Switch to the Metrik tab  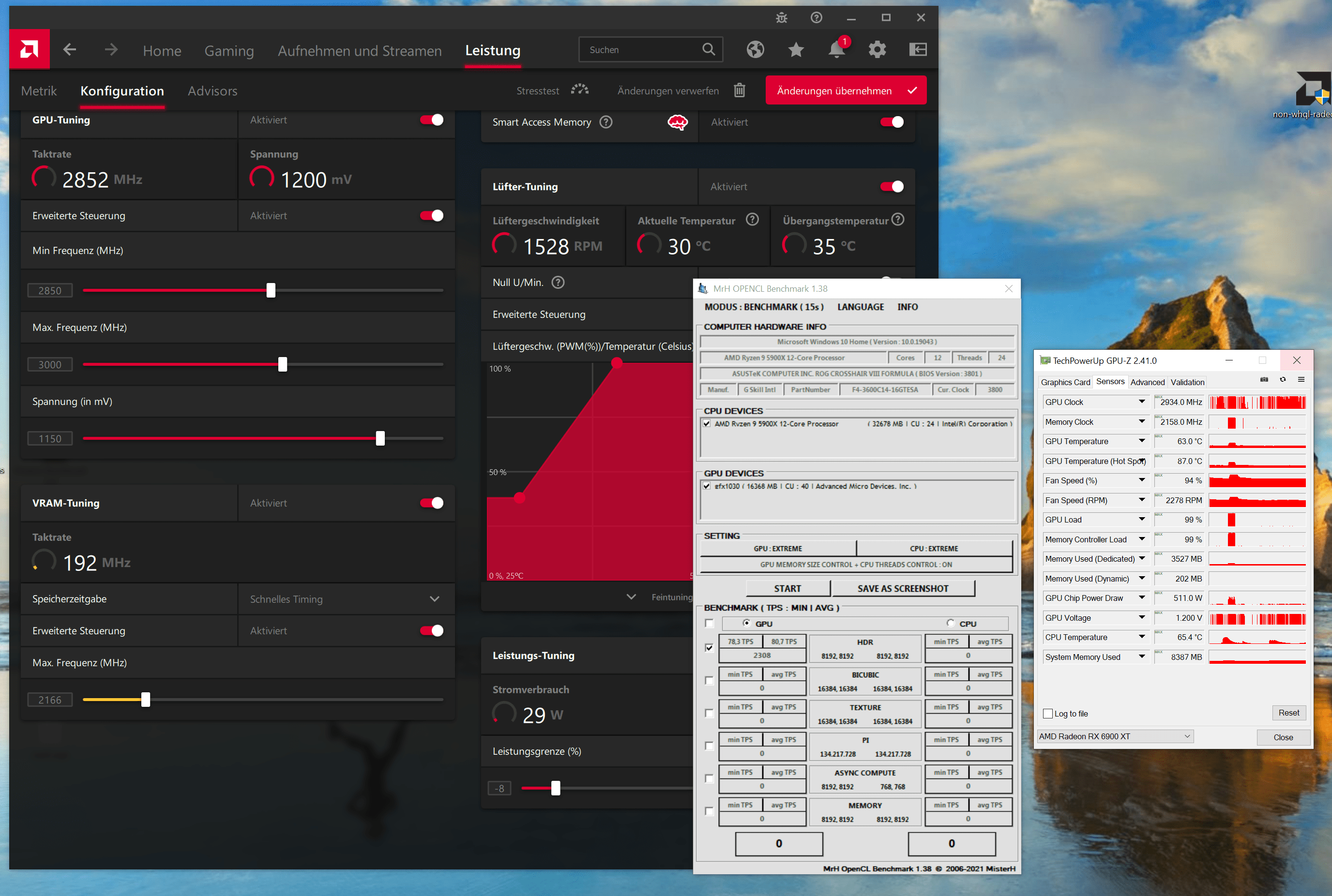pos(39,91)
